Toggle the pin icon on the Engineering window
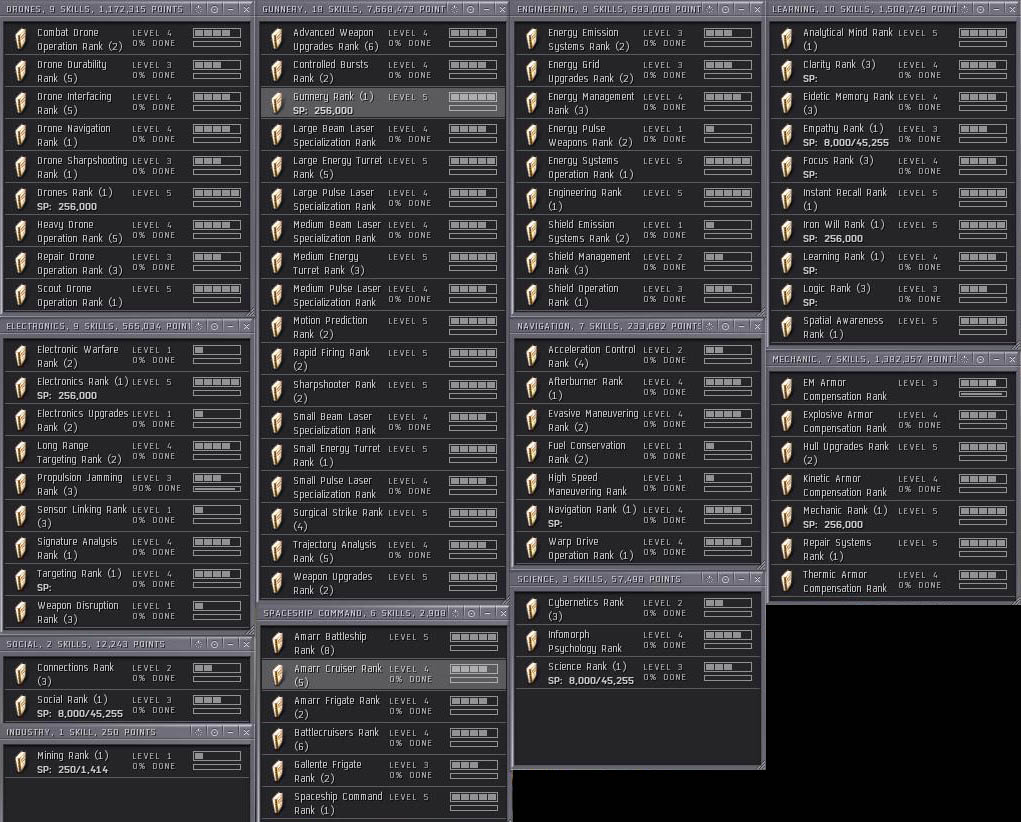The image size is (1021, 822). (710, 9)
